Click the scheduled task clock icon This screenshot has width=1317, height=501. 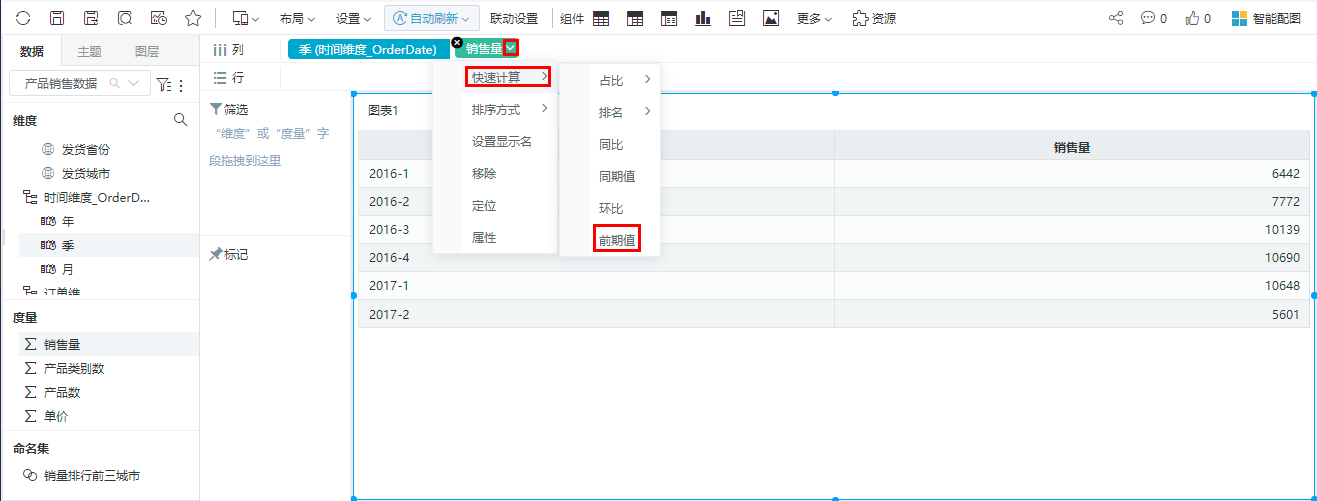(x=158, y=18)
